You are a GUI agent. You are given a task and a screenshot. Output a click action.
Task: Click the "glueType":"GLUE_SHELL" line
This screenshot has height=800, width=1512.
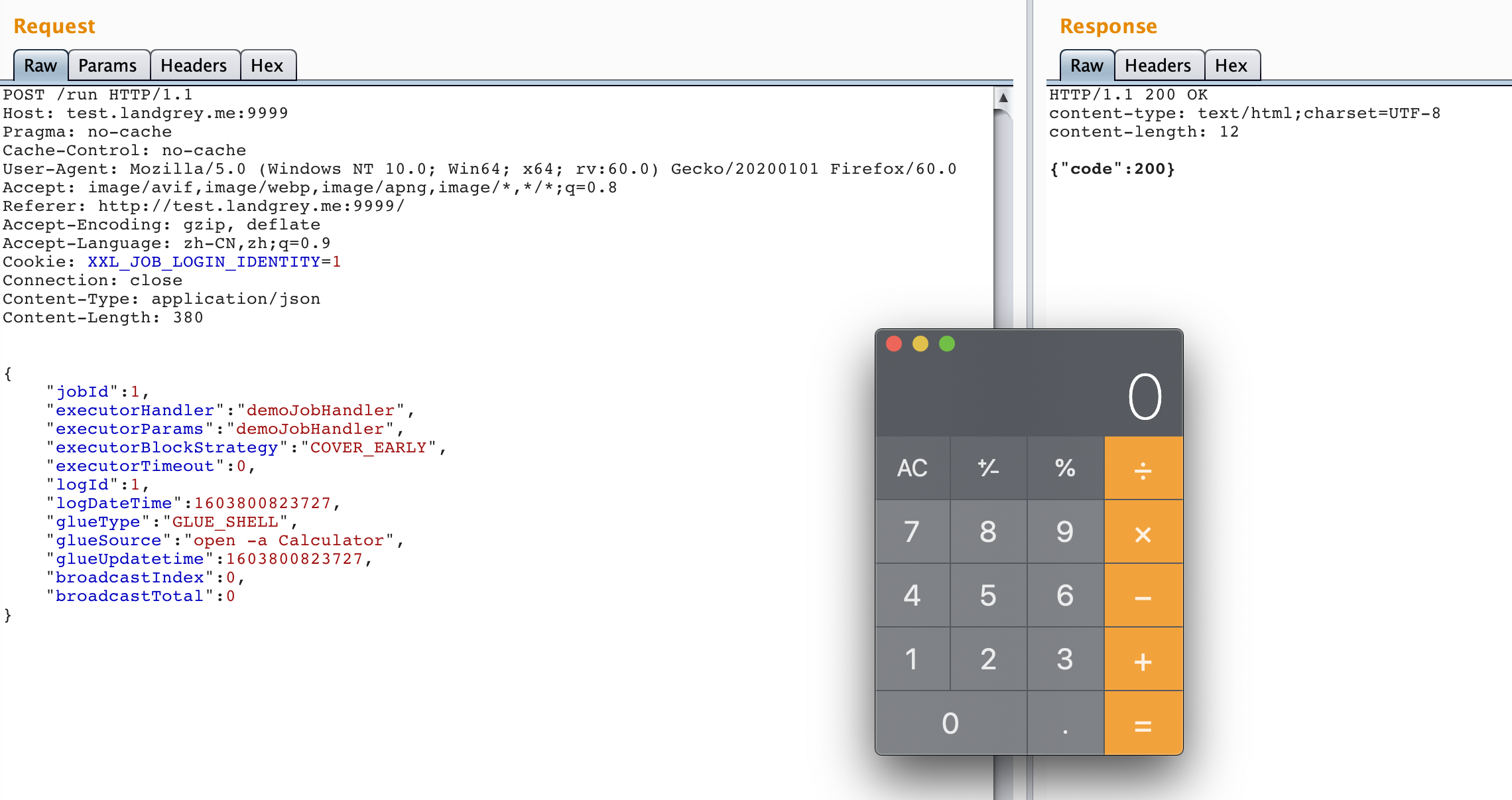172,522
